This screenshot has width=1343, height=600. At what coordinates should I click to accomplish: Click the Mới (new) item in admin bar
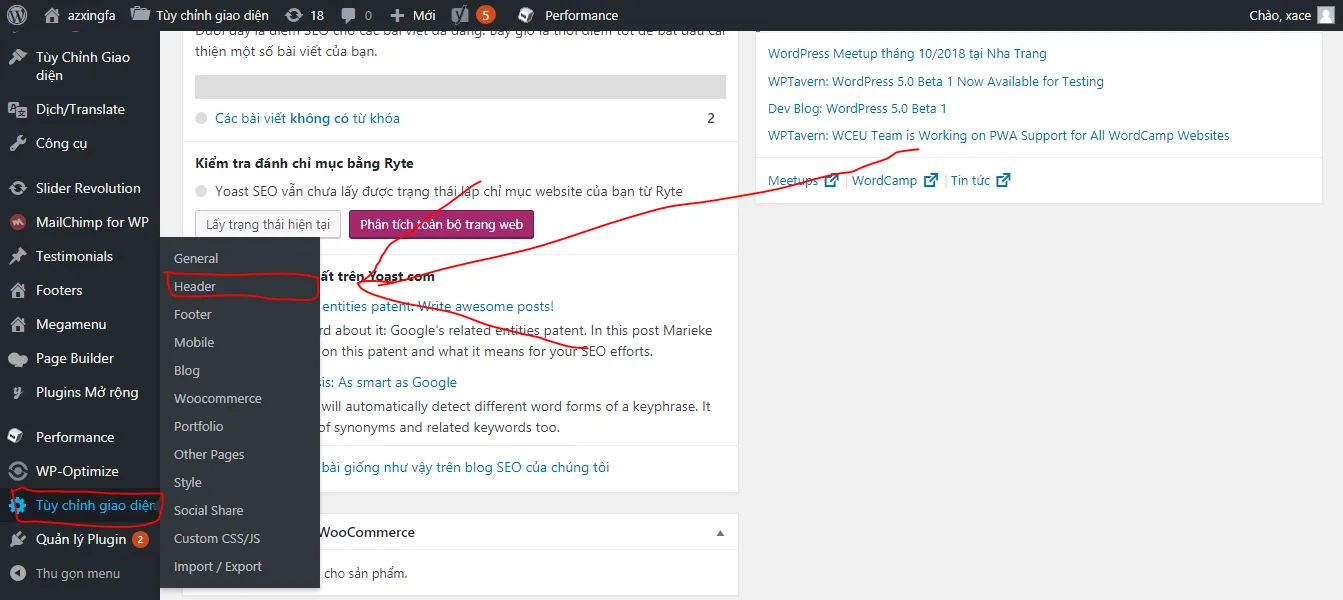tap(412, 15)
